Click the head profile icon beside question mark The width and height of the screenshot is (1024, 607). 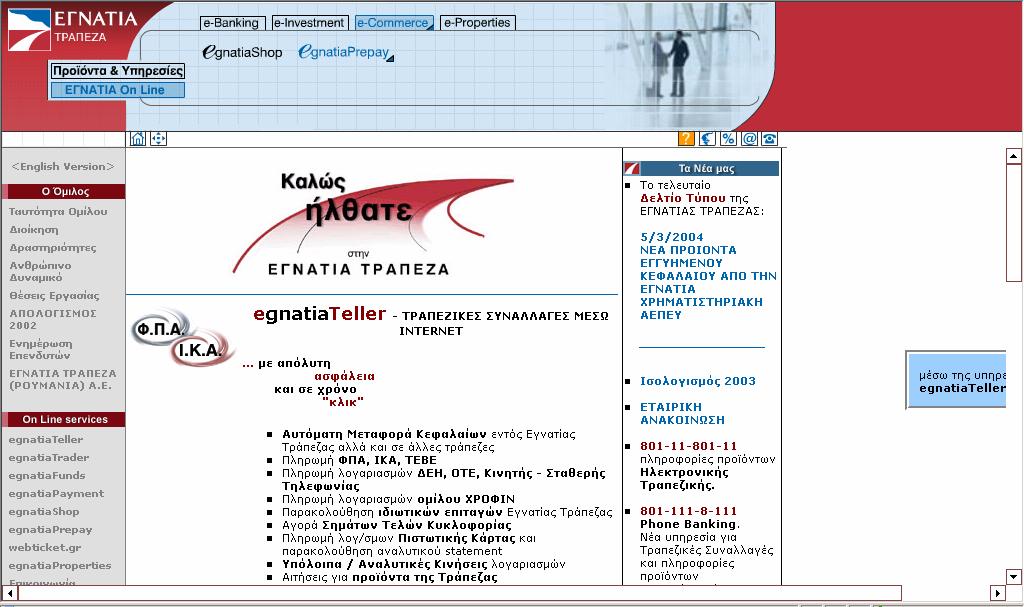[x=707, y=139]
